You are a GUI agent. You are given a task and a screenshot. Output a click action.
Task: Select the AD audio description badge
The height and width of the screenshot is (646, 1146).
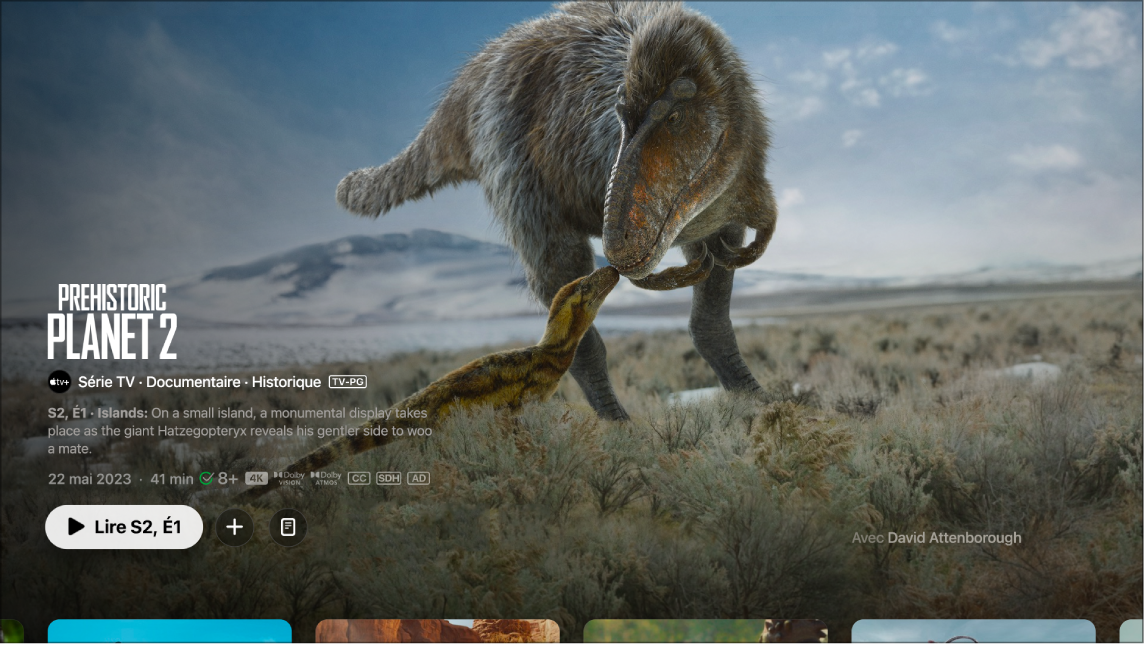[x=418, y=479]
